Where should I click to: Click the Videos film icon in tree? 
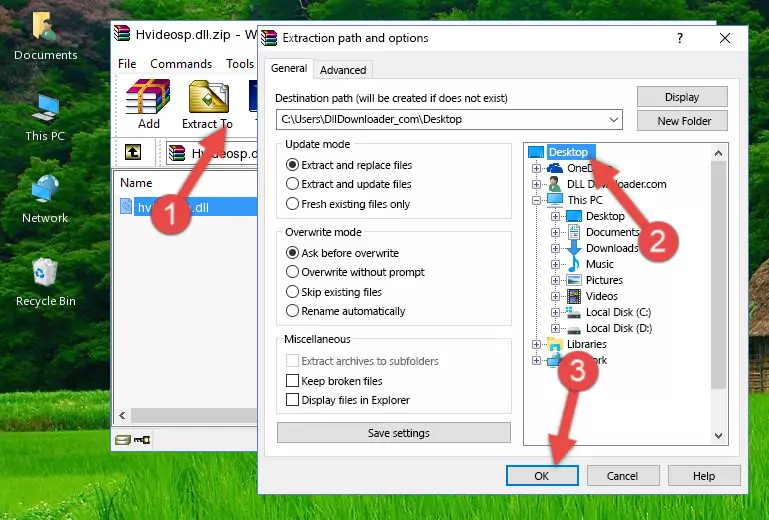click(574, 296)
